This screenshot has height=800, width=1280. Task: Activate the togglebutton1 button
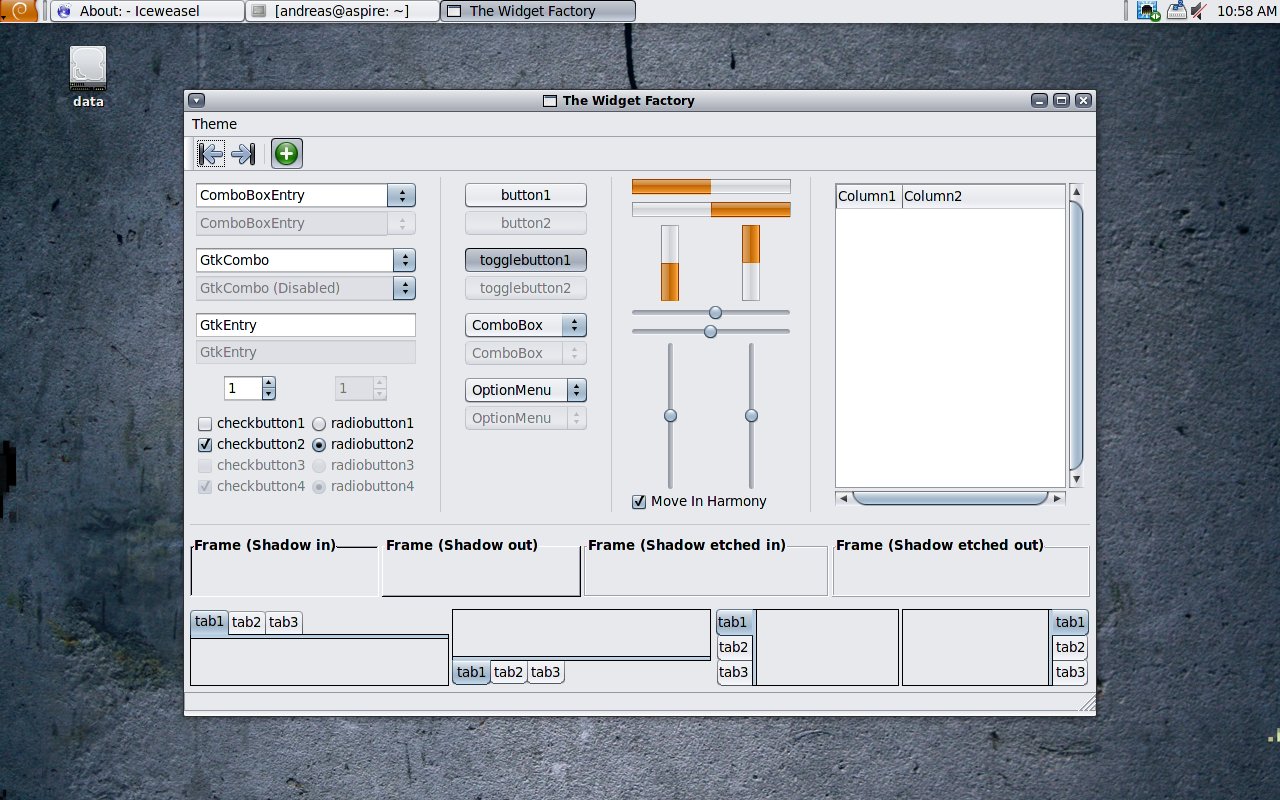[525, 259]
